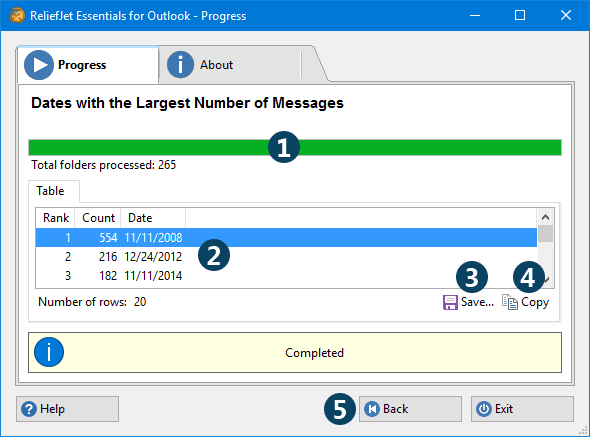Click the Total folders processed: 265 text

103,165
